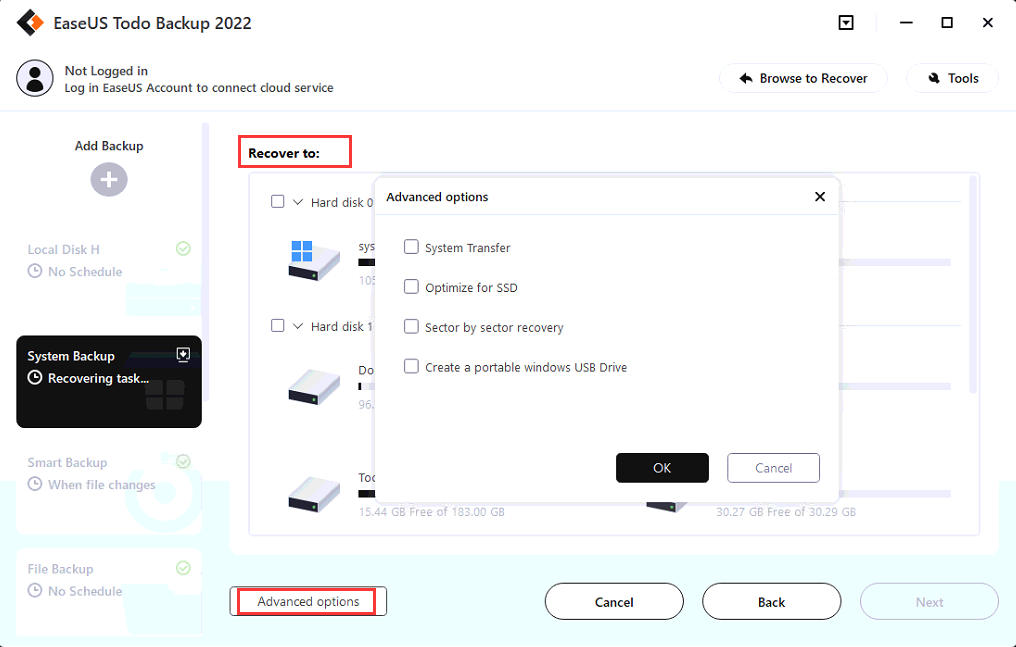Click the Add Backup label
The width and height of the screenshot is (1016, 647).
109,146
